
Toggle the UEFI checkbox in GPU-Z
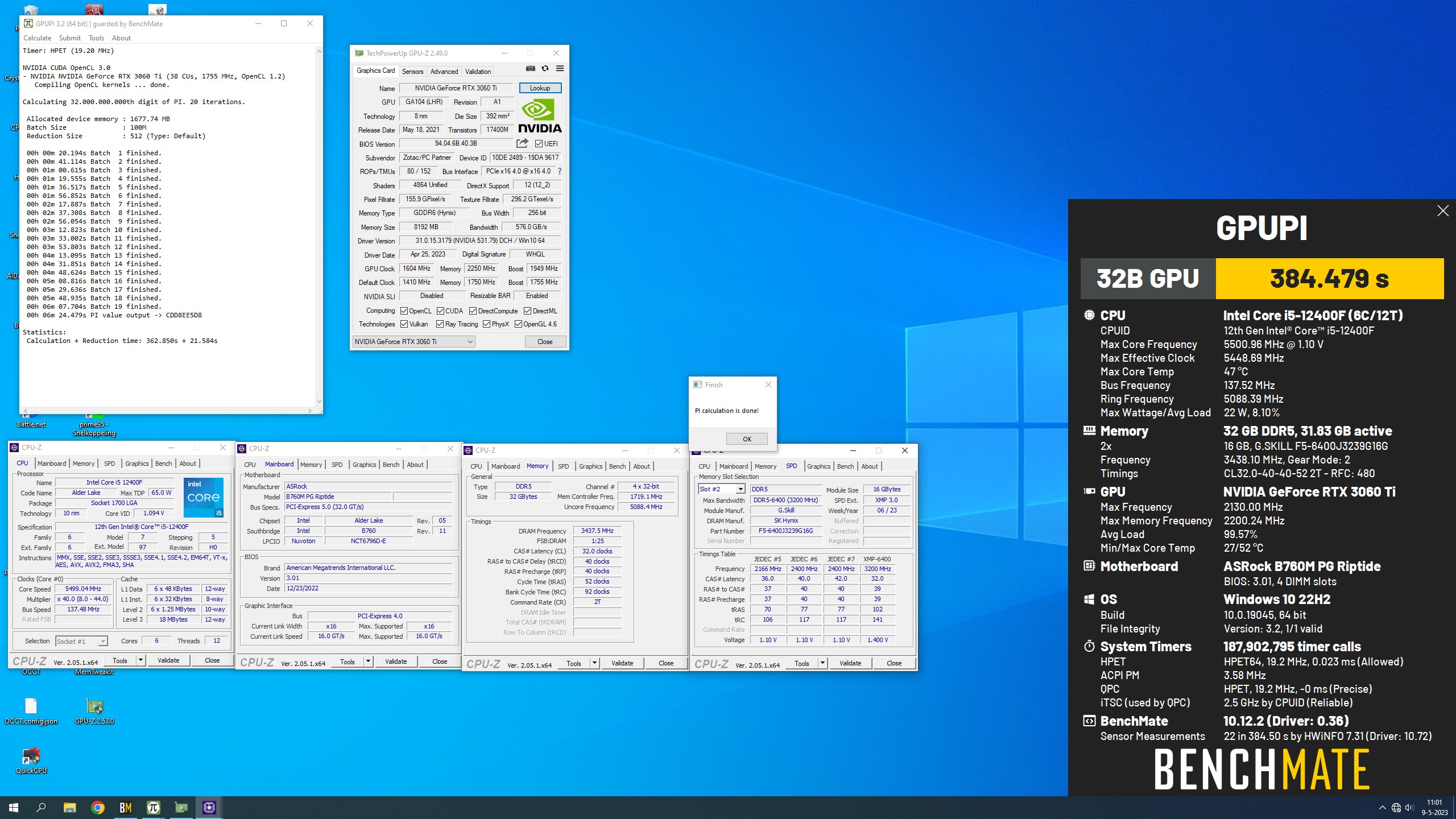pos(539,144)
